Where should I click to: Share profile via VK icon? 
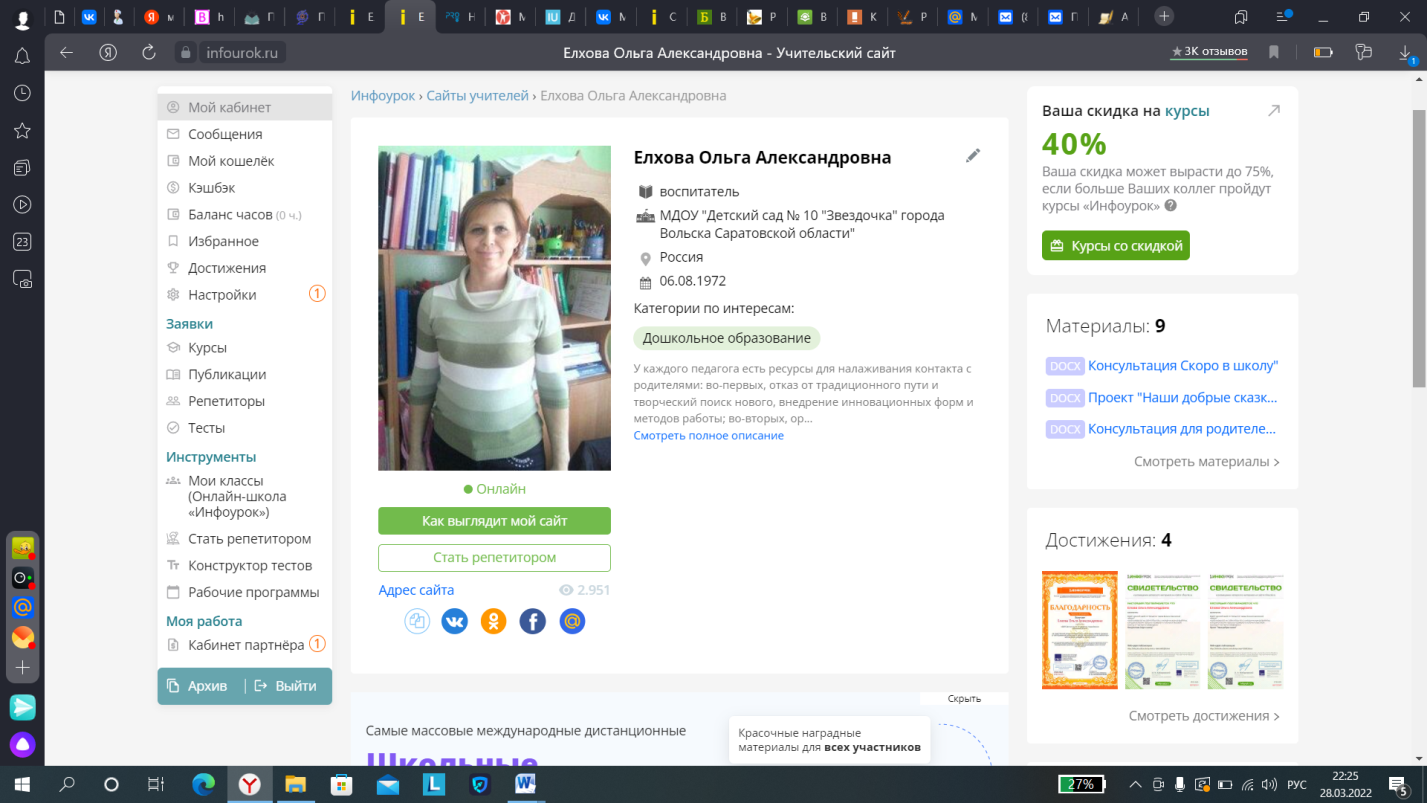click(x=455, y=621)
